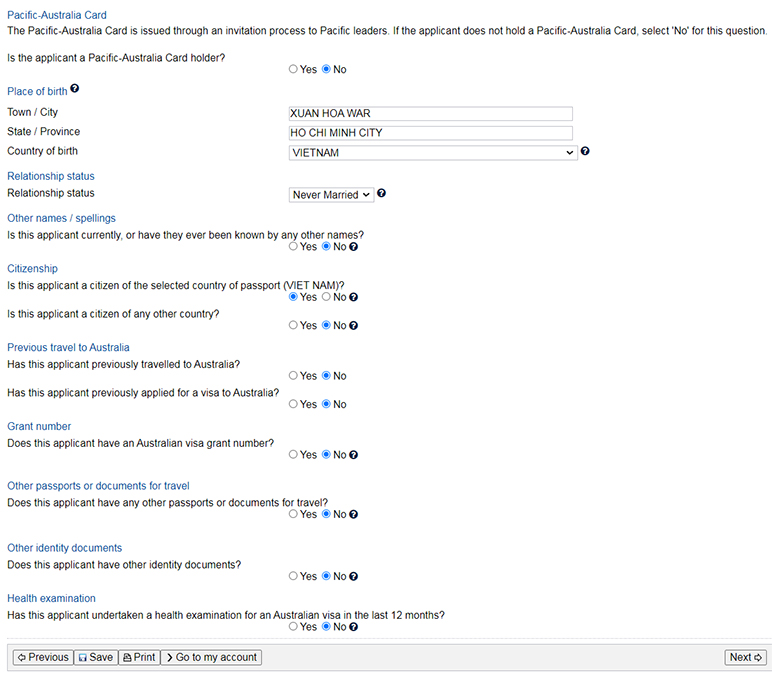Select No for health examination in last 12 months
This screenshot has width=772, height=675.
[326, 627]
